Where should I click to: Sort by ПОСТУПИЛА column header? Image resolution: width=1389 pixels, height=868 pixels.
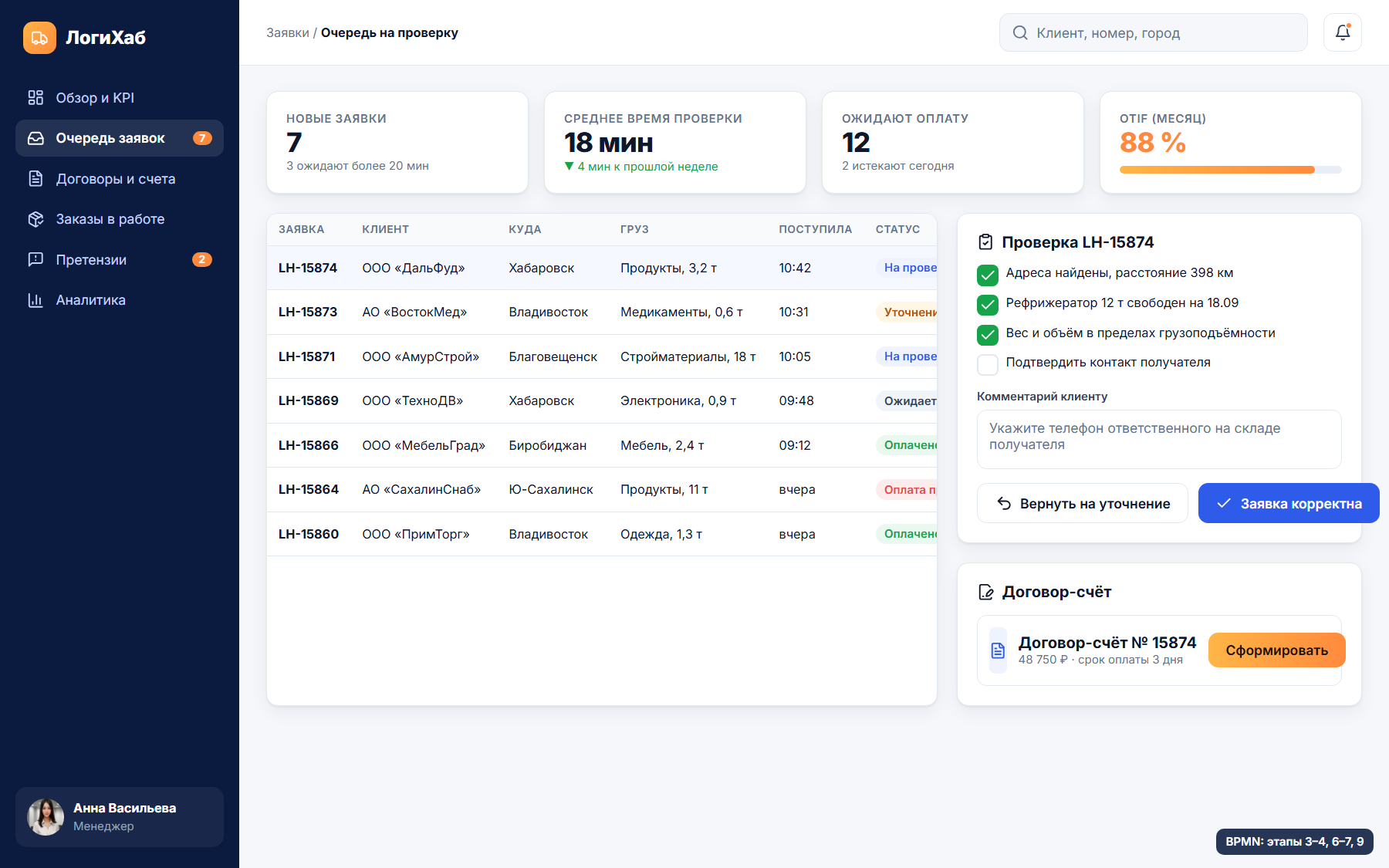point(816,229)
